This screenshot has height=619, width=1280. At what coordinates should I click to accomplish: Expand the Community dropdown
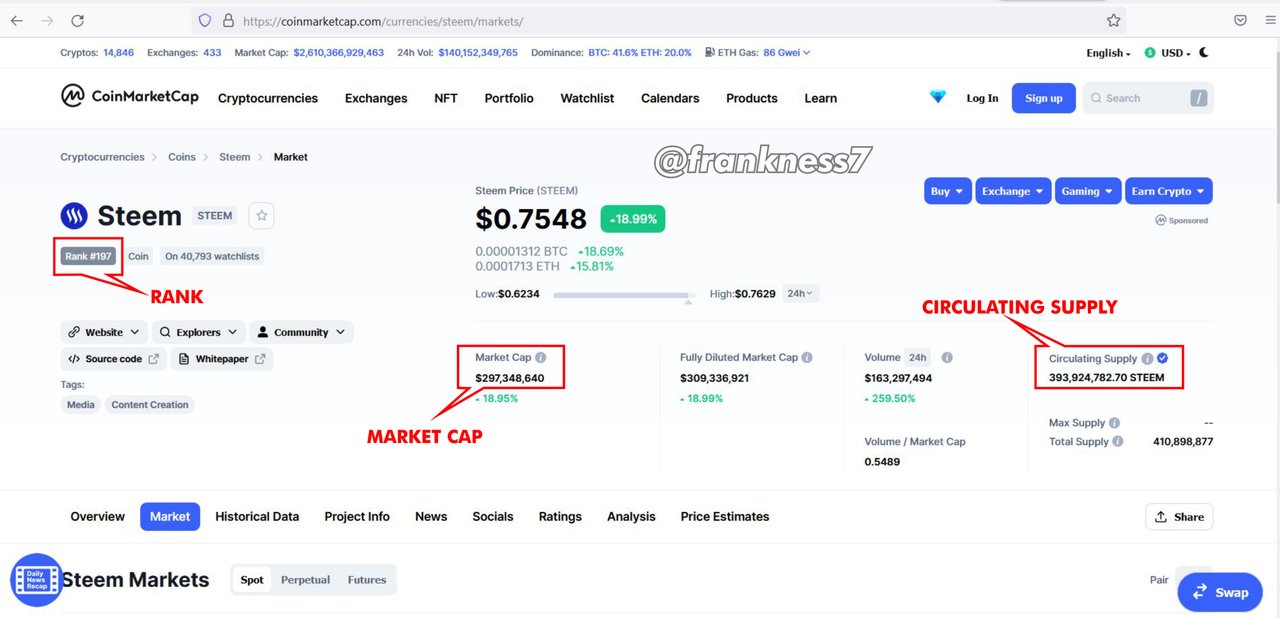[301, 332]
